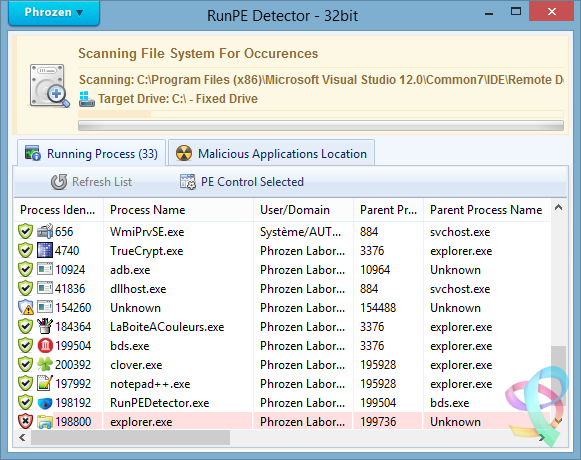Click the Refresh List circular arrow icon
Viewport: 581px width, 460px height.
click(59, 182)
